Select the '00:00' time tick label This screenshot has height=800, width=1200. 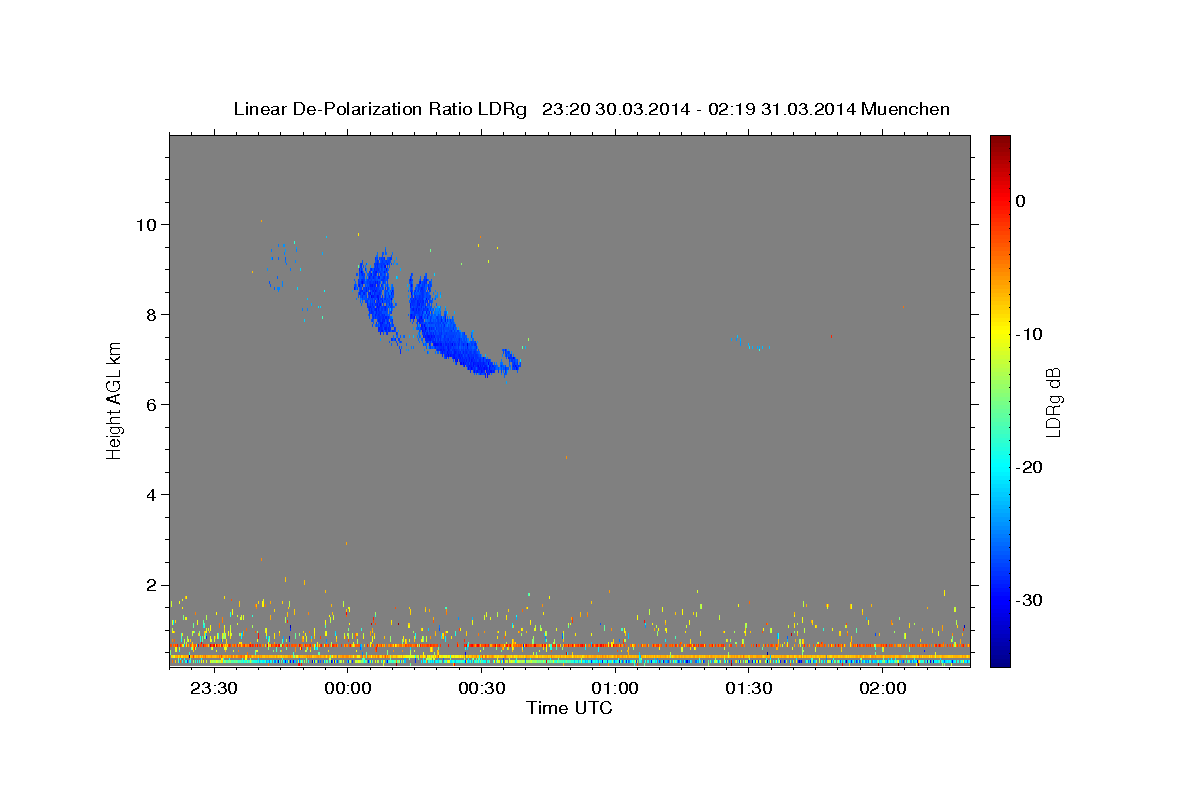(348, 689)
